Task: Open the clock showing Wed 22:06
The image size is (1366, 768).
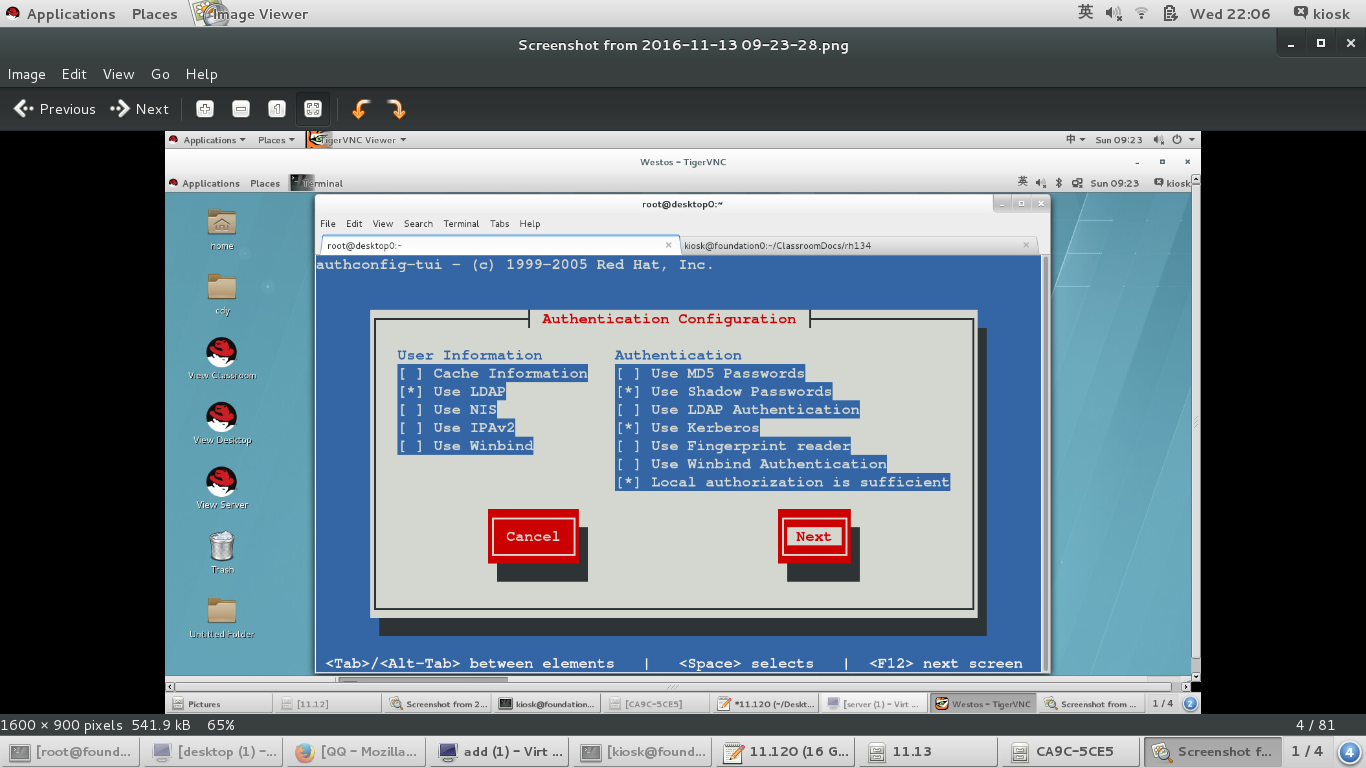Action: pyautogui.click(x=1229, y=14)
